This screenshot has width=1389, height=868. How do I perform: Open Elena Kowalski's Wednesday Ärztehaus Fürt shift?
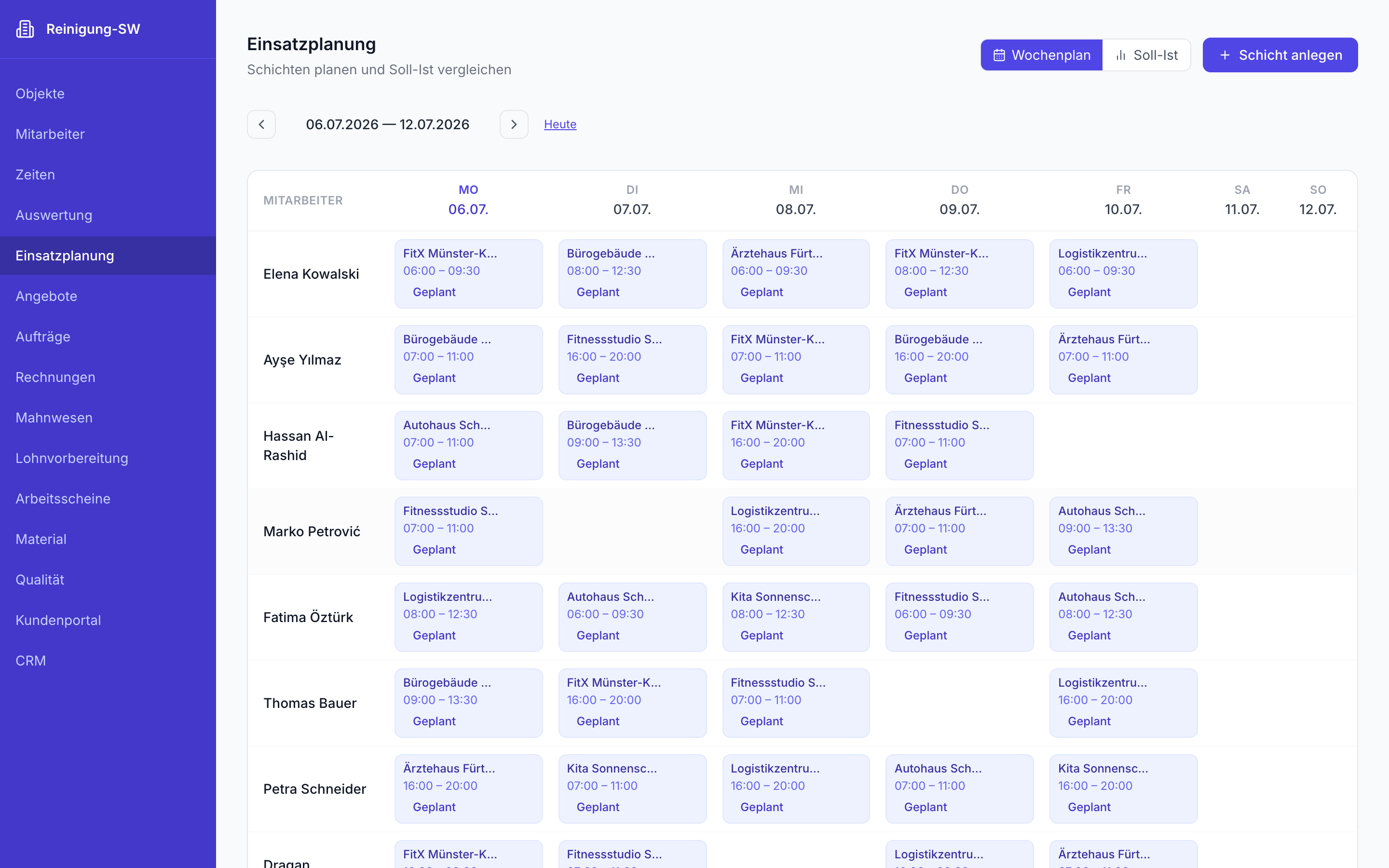click(x=795, y=274)
